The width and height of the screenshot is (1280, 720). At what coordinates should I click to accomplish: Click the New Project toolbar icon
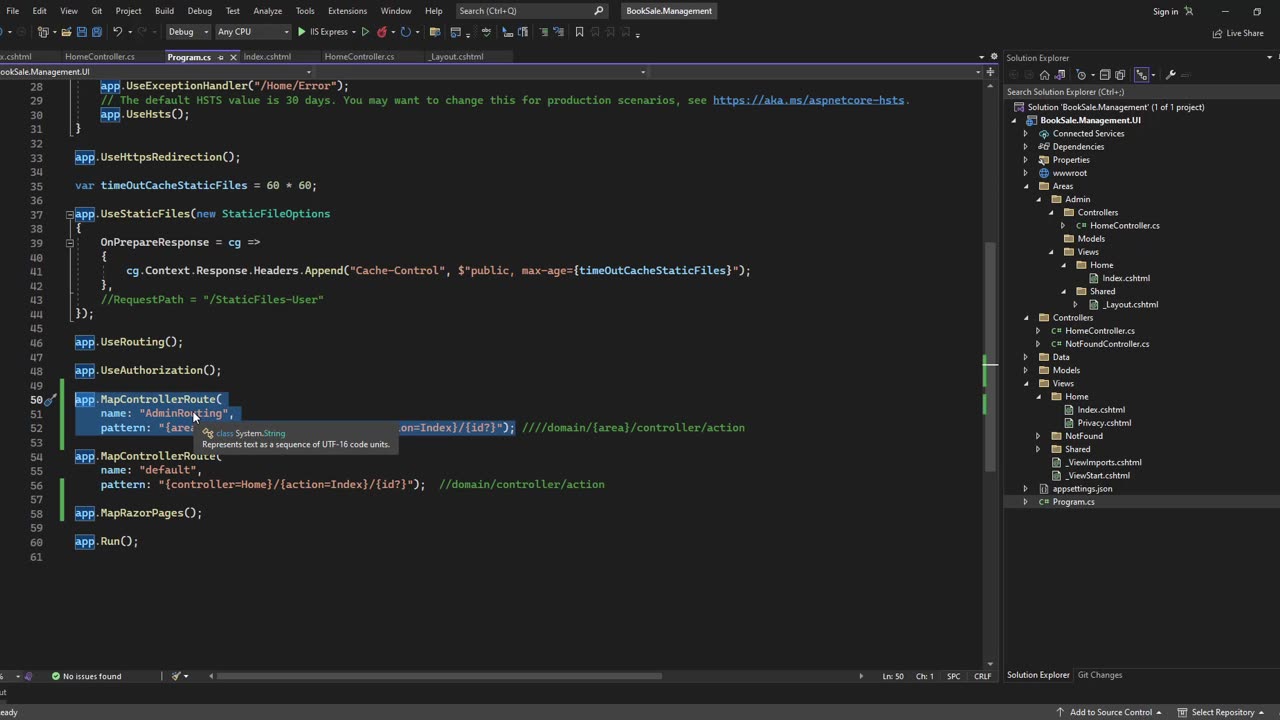coord(43,32)
